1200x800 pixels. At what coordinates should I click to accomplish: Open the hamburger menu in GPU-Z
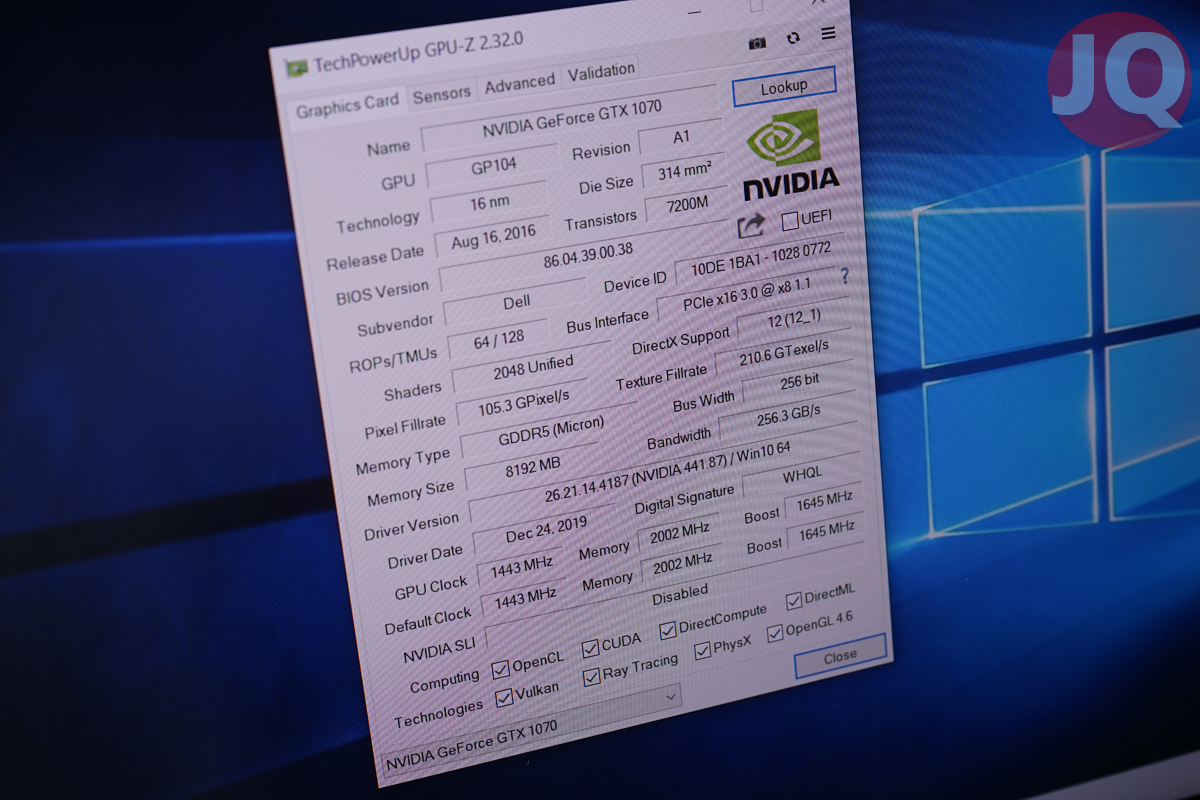tap(828, 34)
